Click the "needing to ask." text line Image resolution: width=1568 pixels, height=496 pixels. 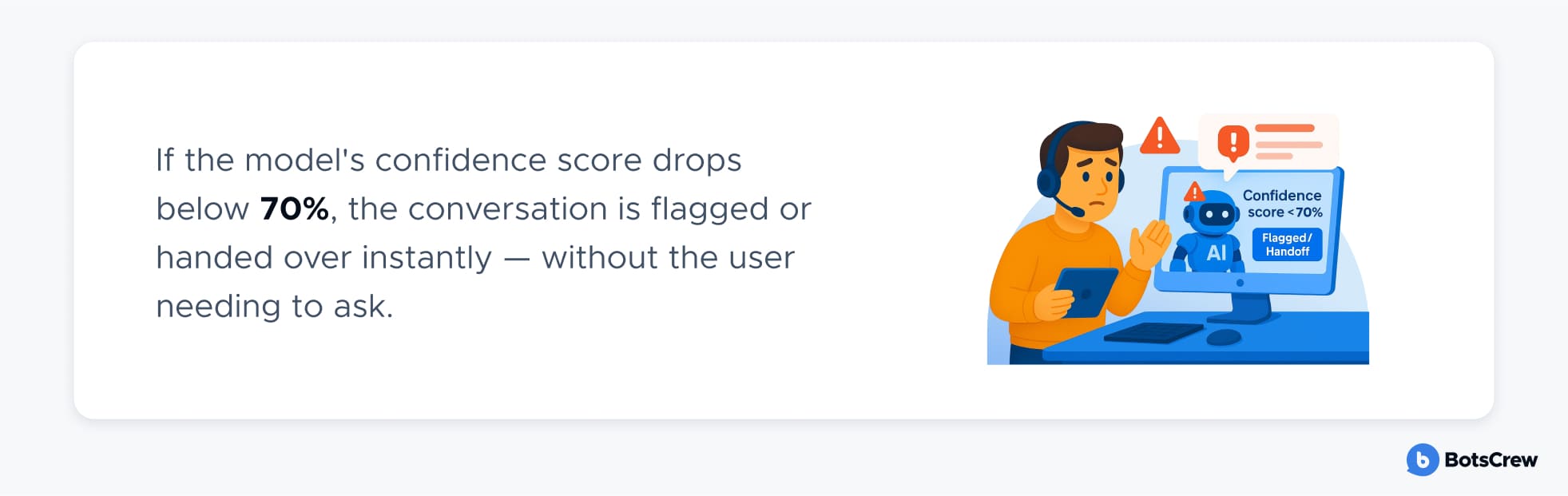[275, 306]
